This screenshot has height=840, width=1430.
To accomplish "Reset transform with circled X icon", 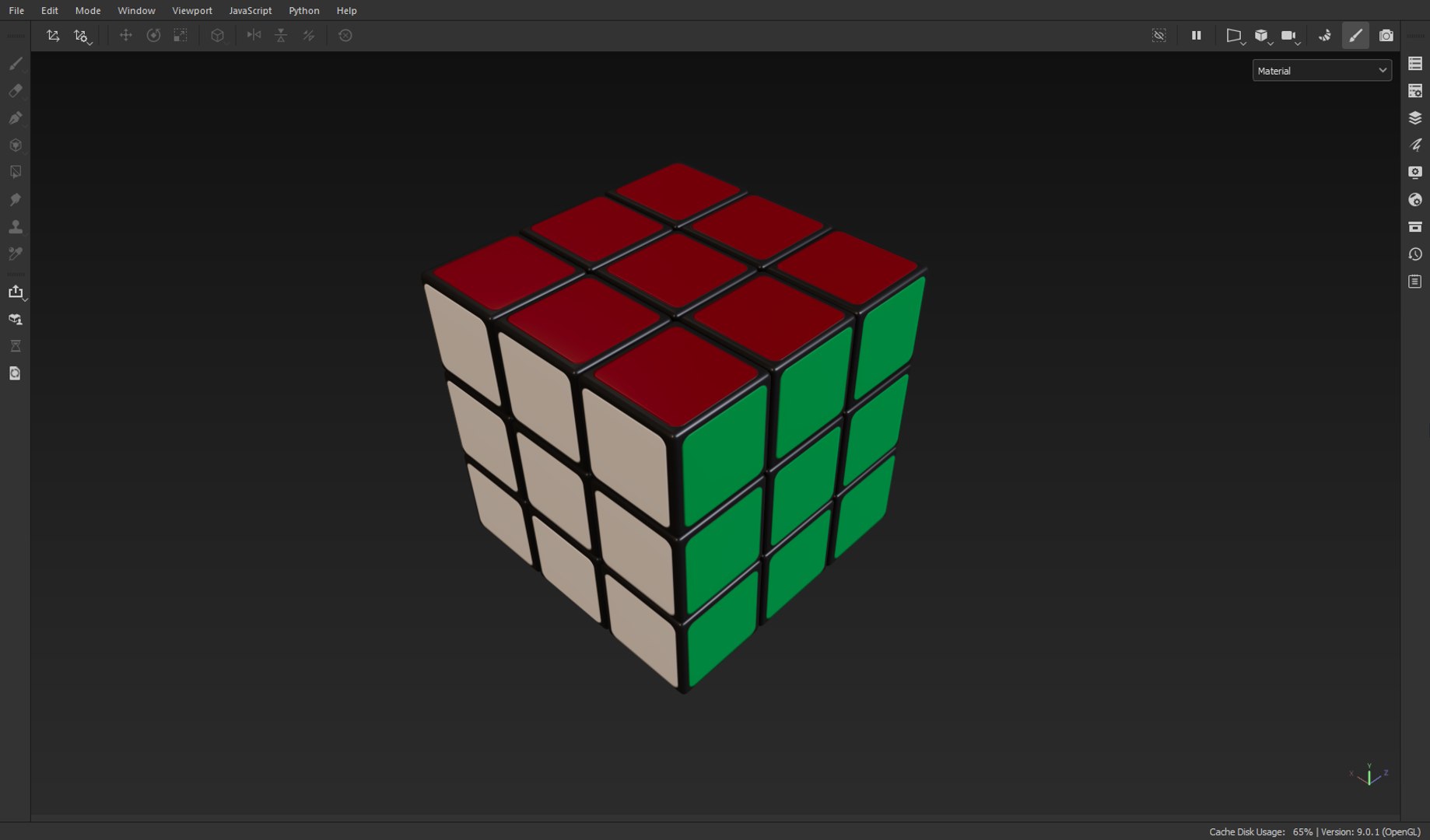I will pyautogui.click(x=345, y=35).
